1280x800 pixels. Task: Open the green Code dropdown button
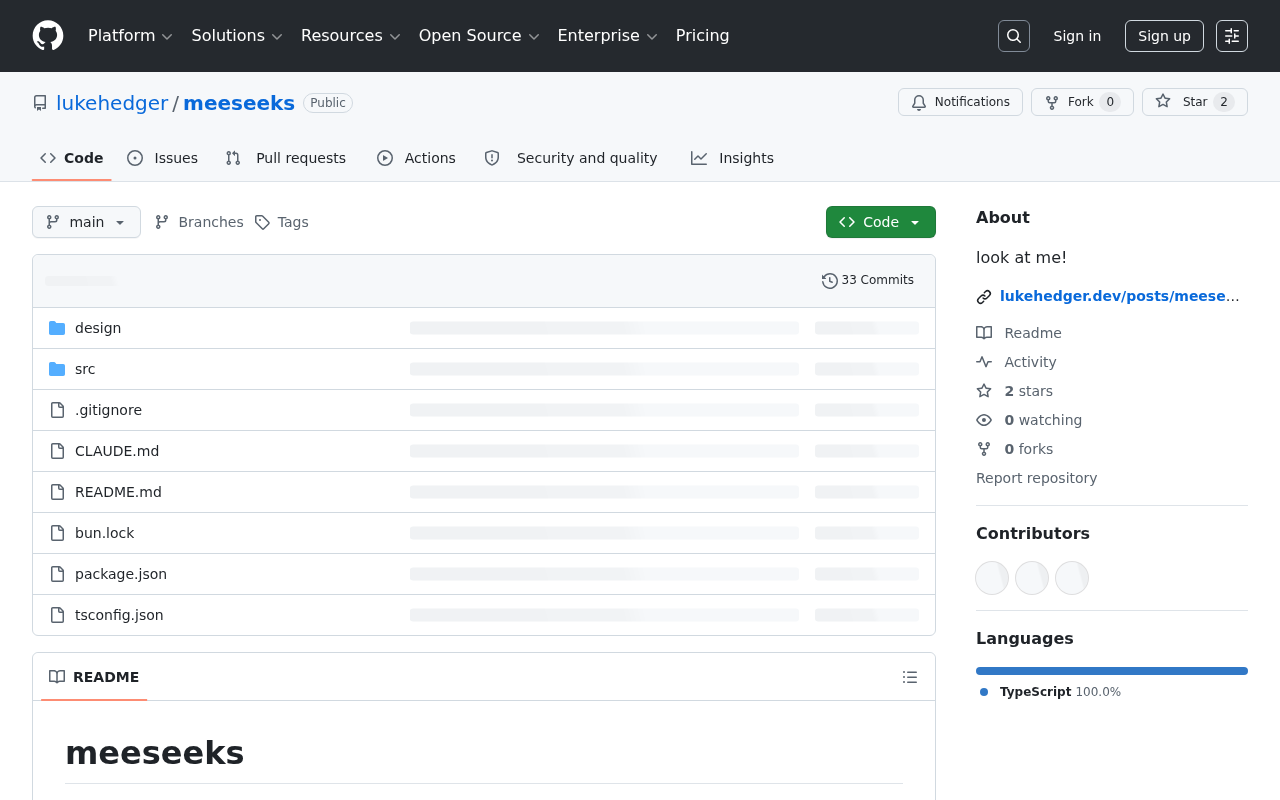click(881, 222)
